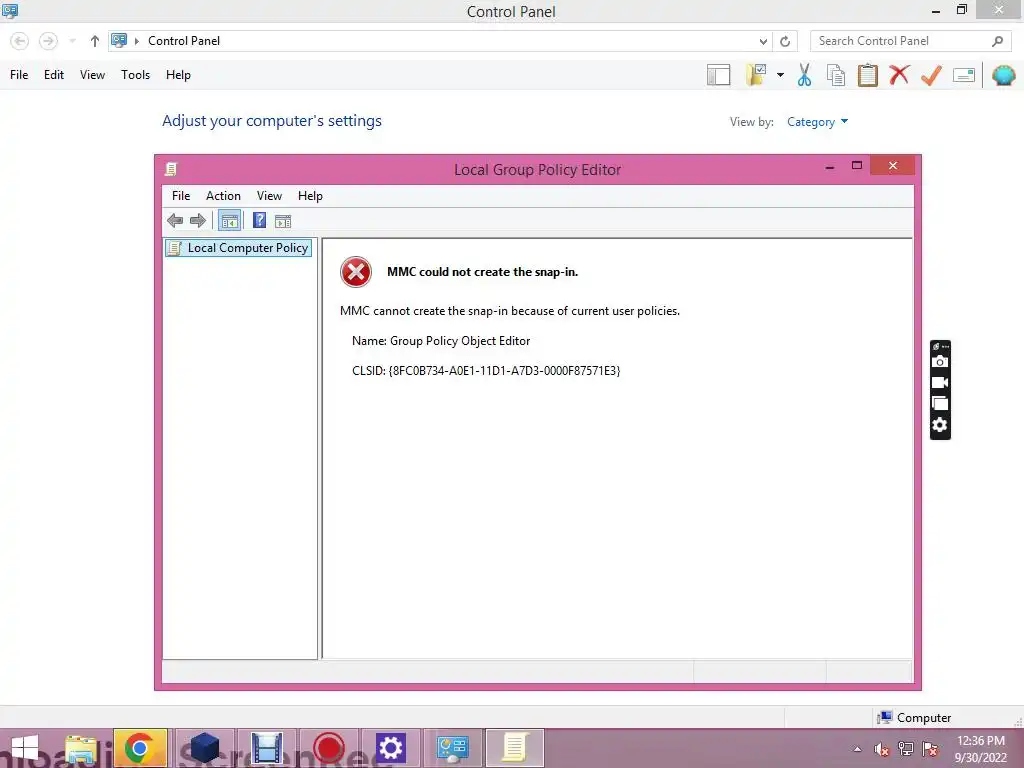Click the breadcrumb chevron before Control Panel
The height and width of the screenshot is (768, 1024).
pos(136,41)
